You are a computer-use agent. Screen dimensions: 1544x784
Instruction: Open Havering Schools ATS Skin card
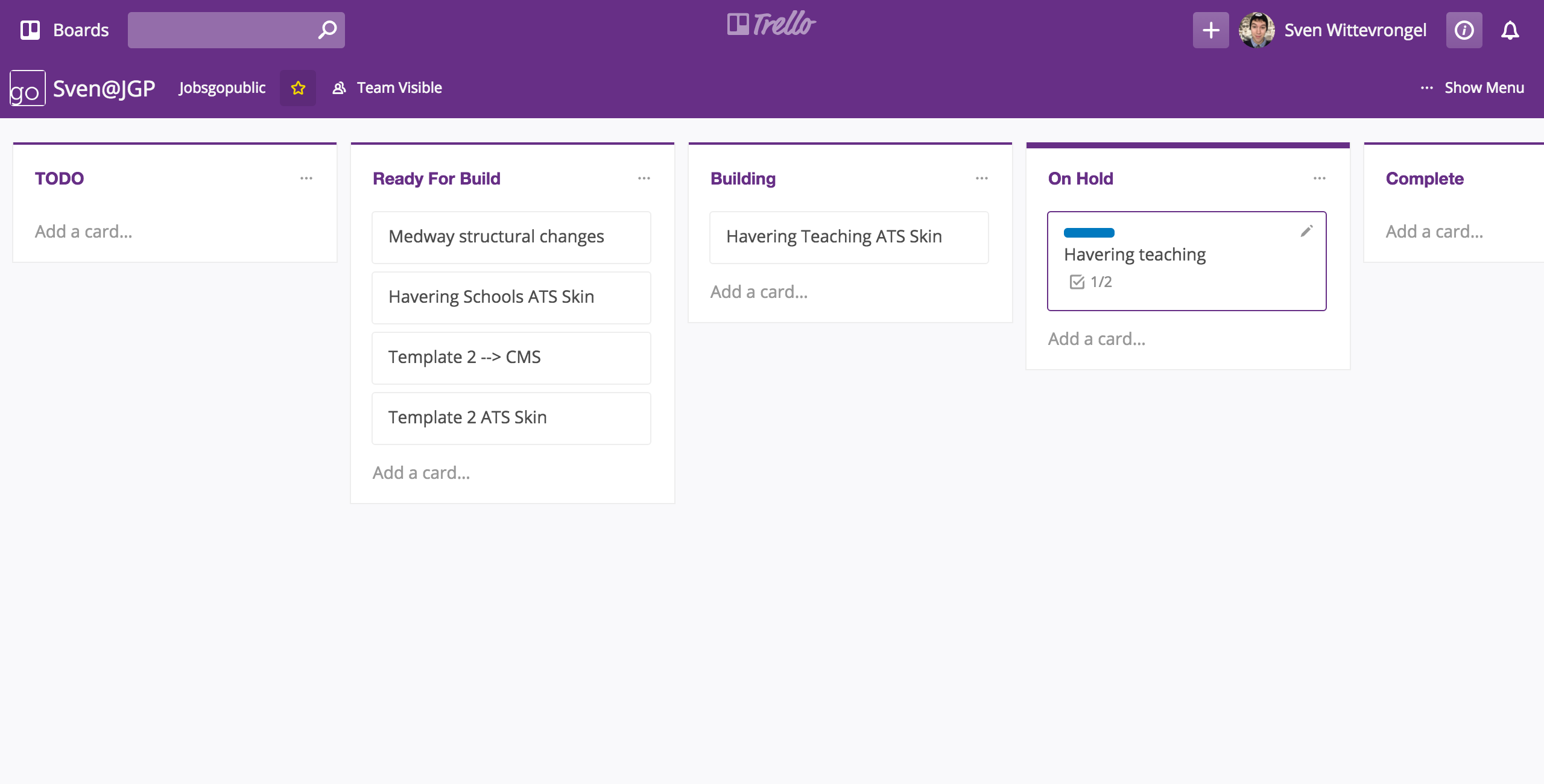coord(511,297)
